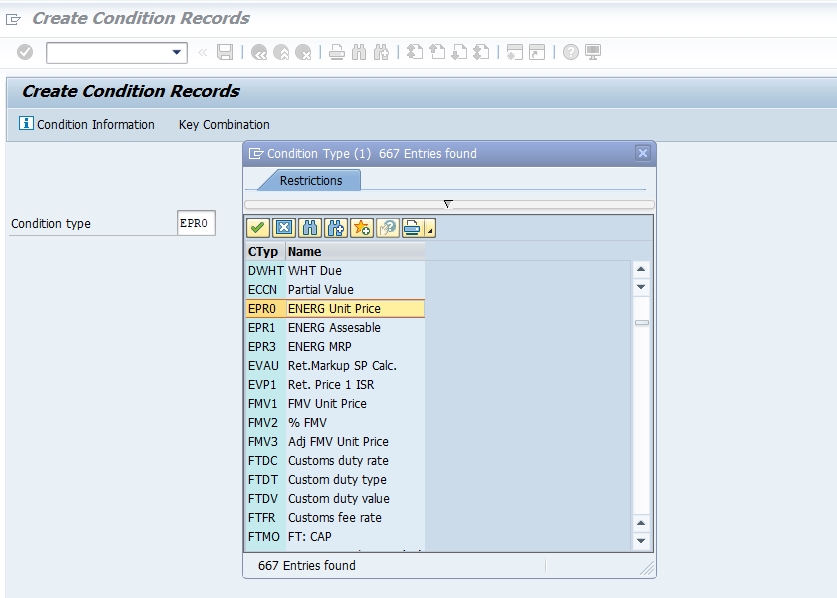The width and height of the screenshot is (837, 598).
Task: Click the Exit up-arrow icon
Action: (x=281, y=52)
